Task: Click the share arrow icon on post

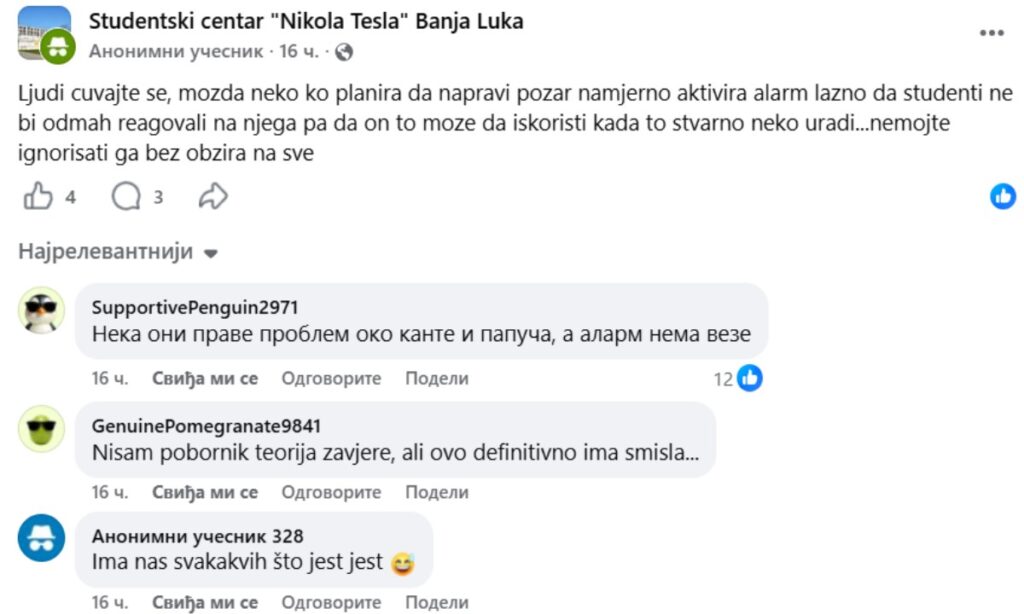Action: coord(213,197)
